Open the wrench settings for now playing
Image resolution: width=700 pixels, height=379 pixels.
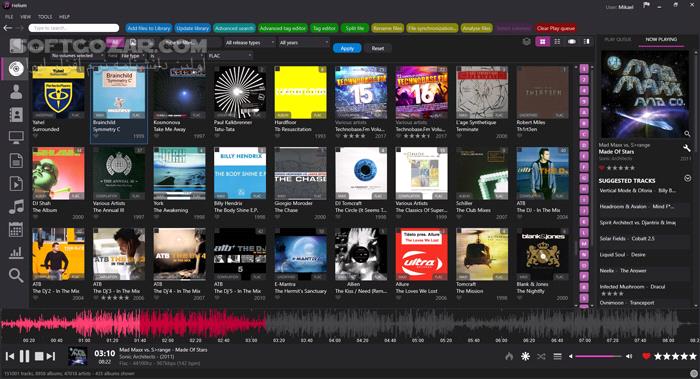click(687, 148)
